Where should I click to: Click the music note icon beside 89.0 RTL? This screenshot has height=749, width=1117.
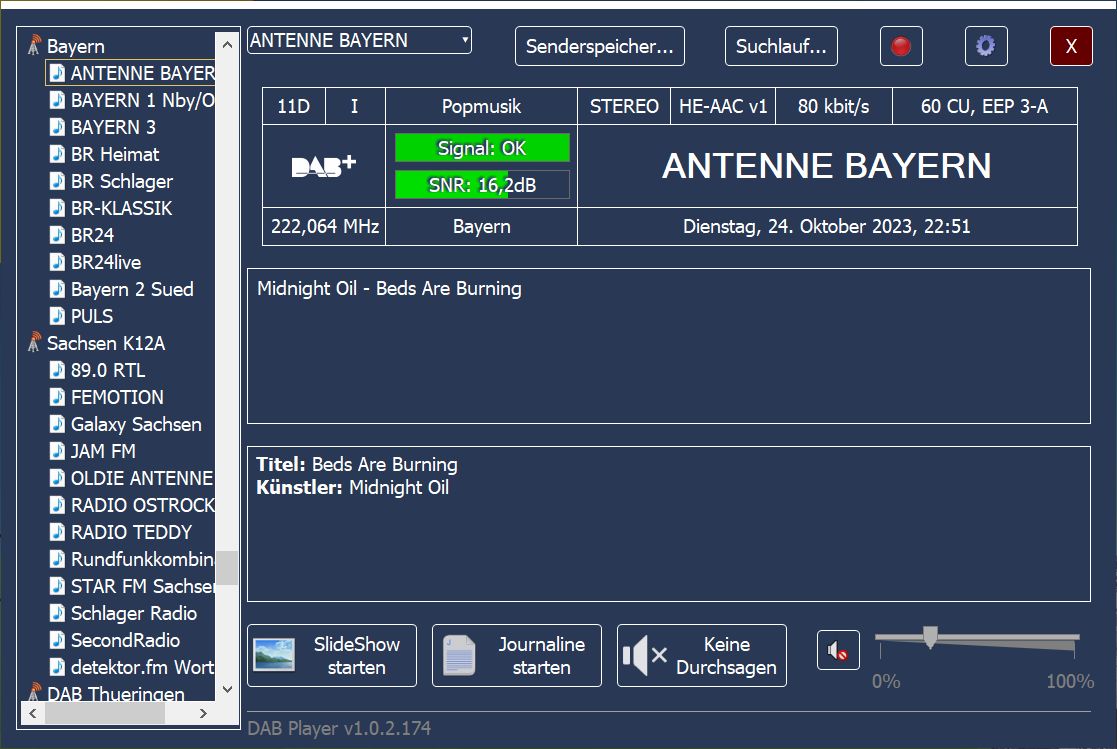coord(57,370)
